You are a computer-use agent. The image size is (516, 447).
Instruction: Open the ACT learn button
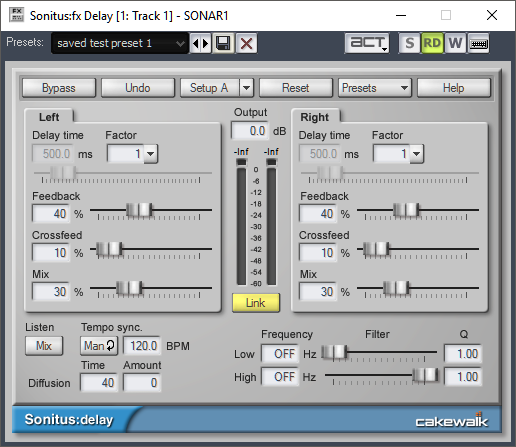point(367,43)
